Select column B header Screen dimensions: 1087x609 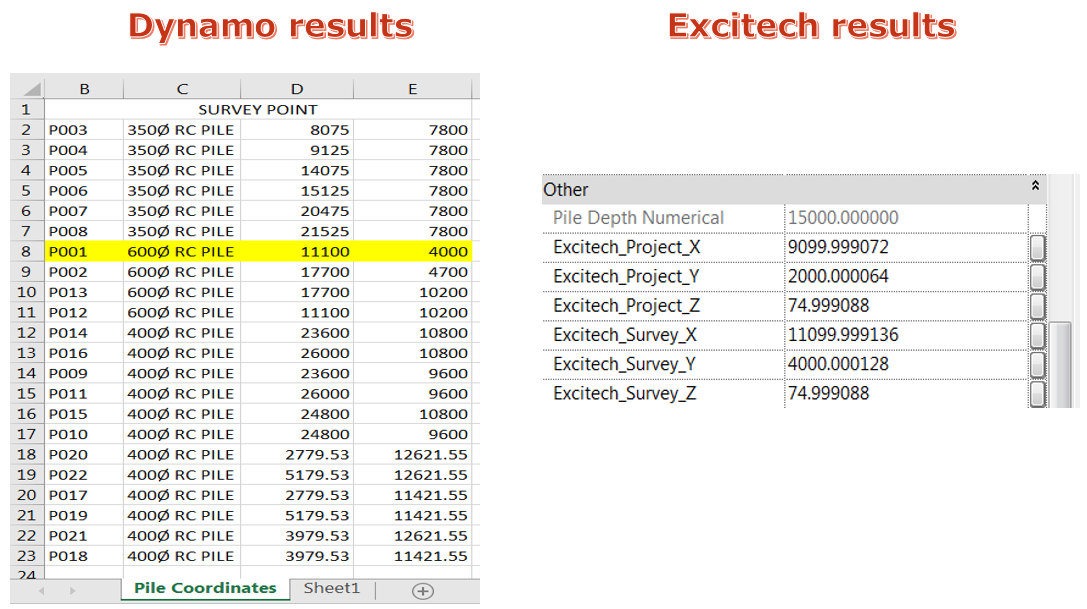point(85,89)
